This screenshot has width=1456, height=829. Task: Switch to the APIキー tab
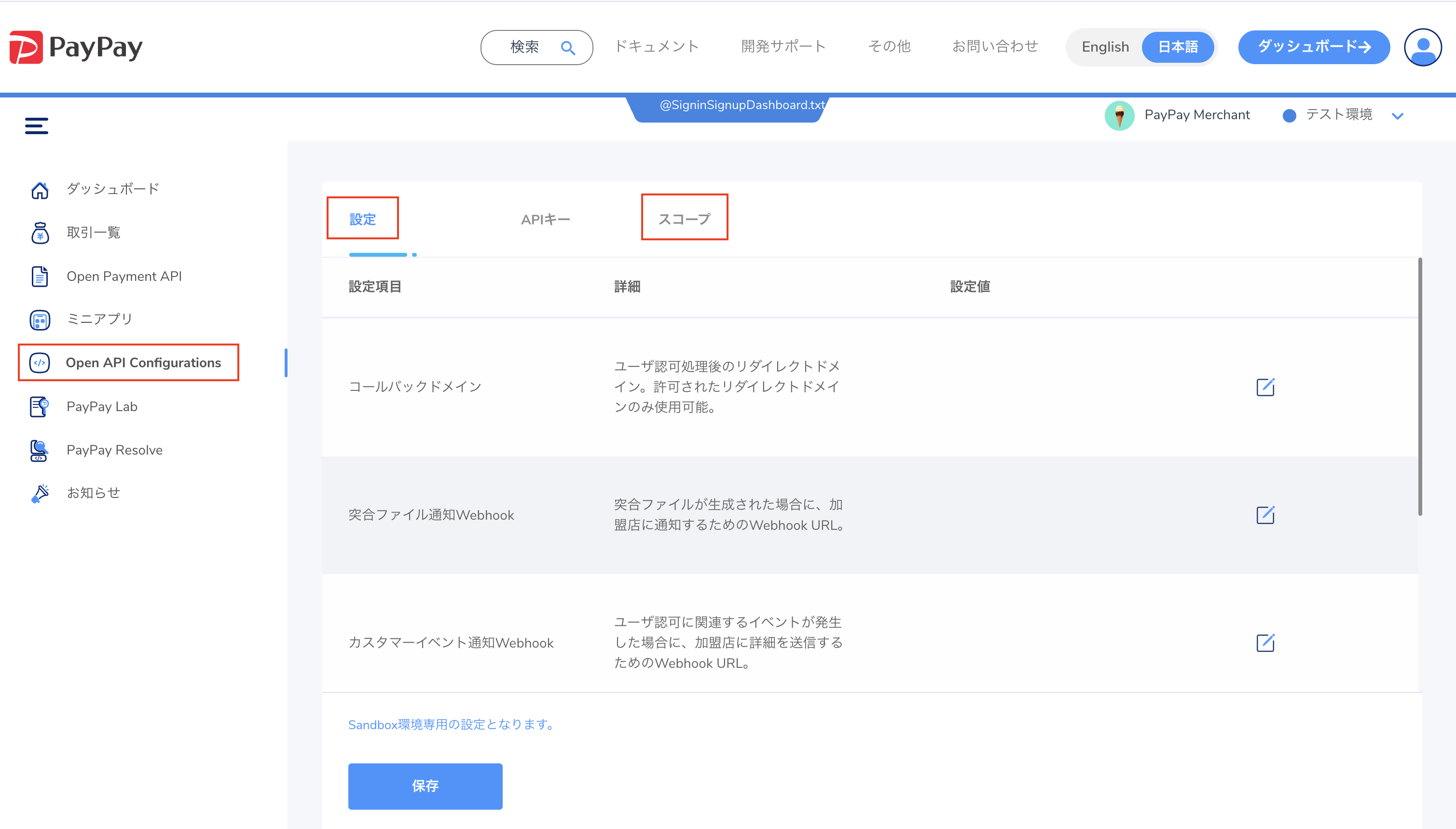[x=545, y=219]
